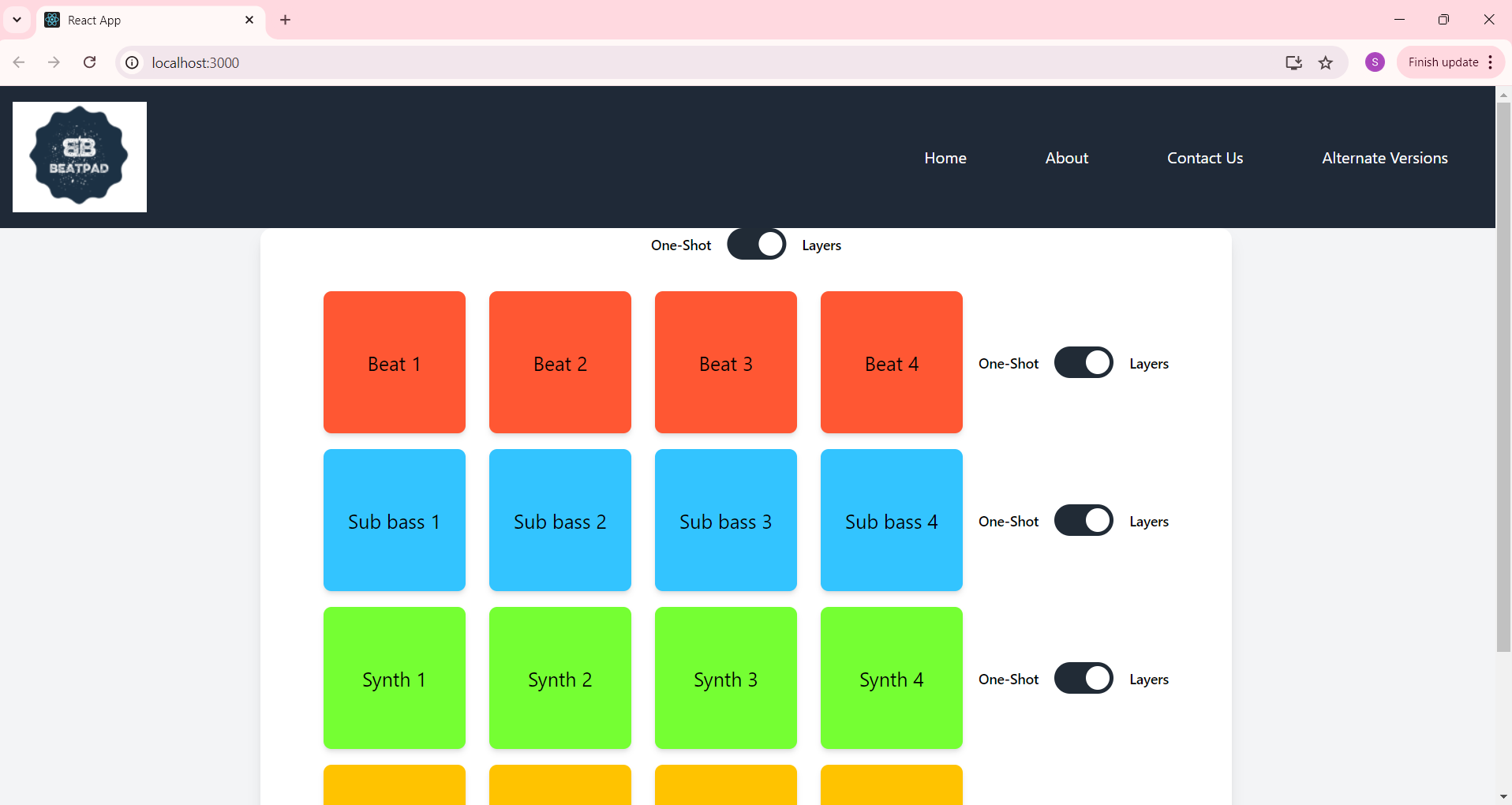Hit the Synth 3 pad
The height and width of the screenshot is (805, 1512).
point(726,678)
